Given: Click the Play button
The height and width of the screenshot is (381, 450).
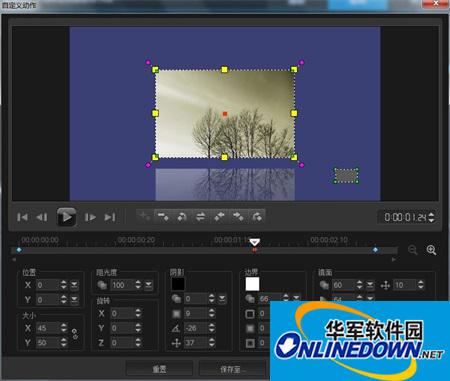Looking at the screenshot, I should pos(66,217).
